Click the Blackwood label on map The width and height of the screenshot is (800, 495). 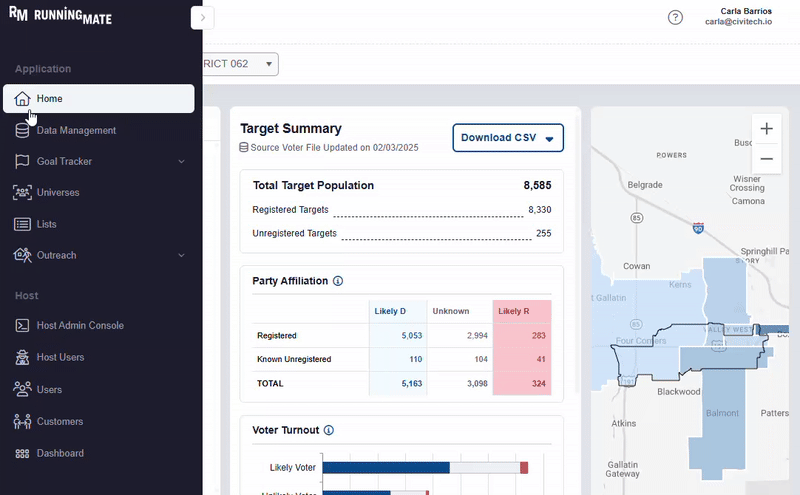coord(679,392)
